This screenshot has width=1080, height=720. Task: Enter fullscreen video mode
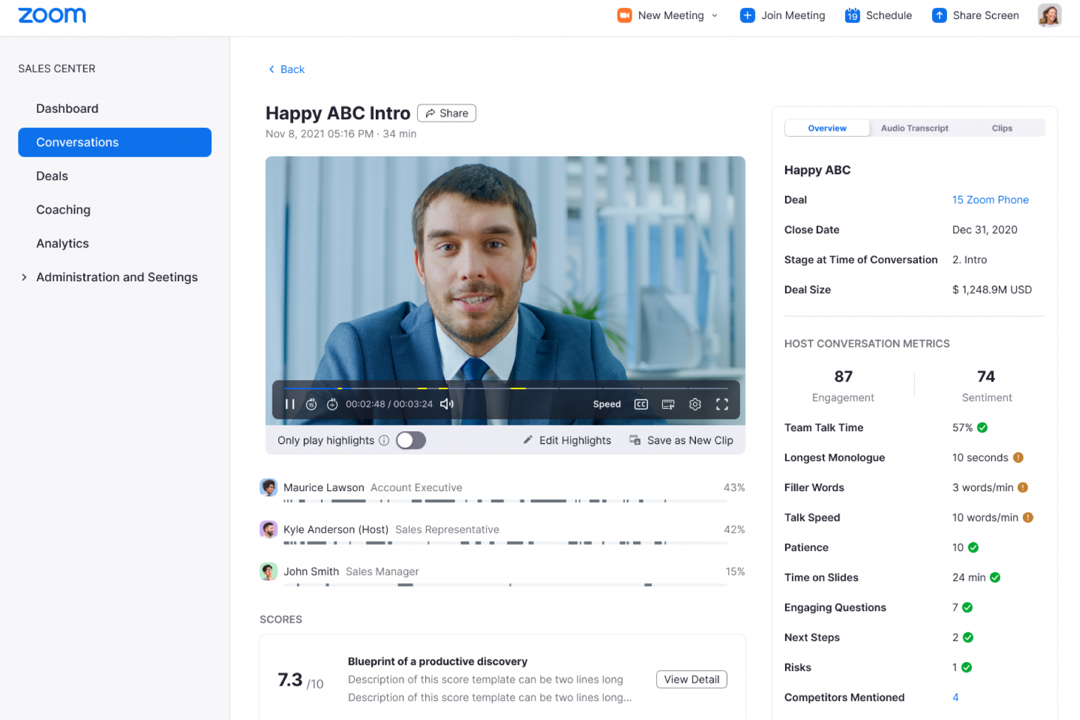(x=722, y=404)
